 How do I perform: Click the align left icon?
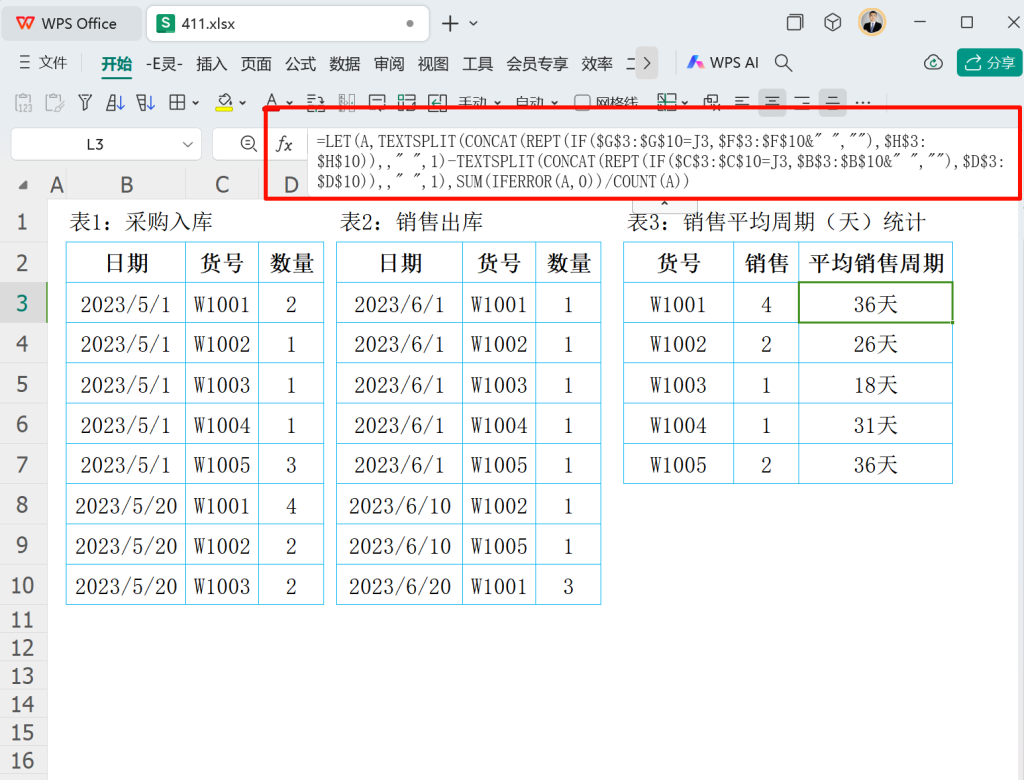point(742,103)
